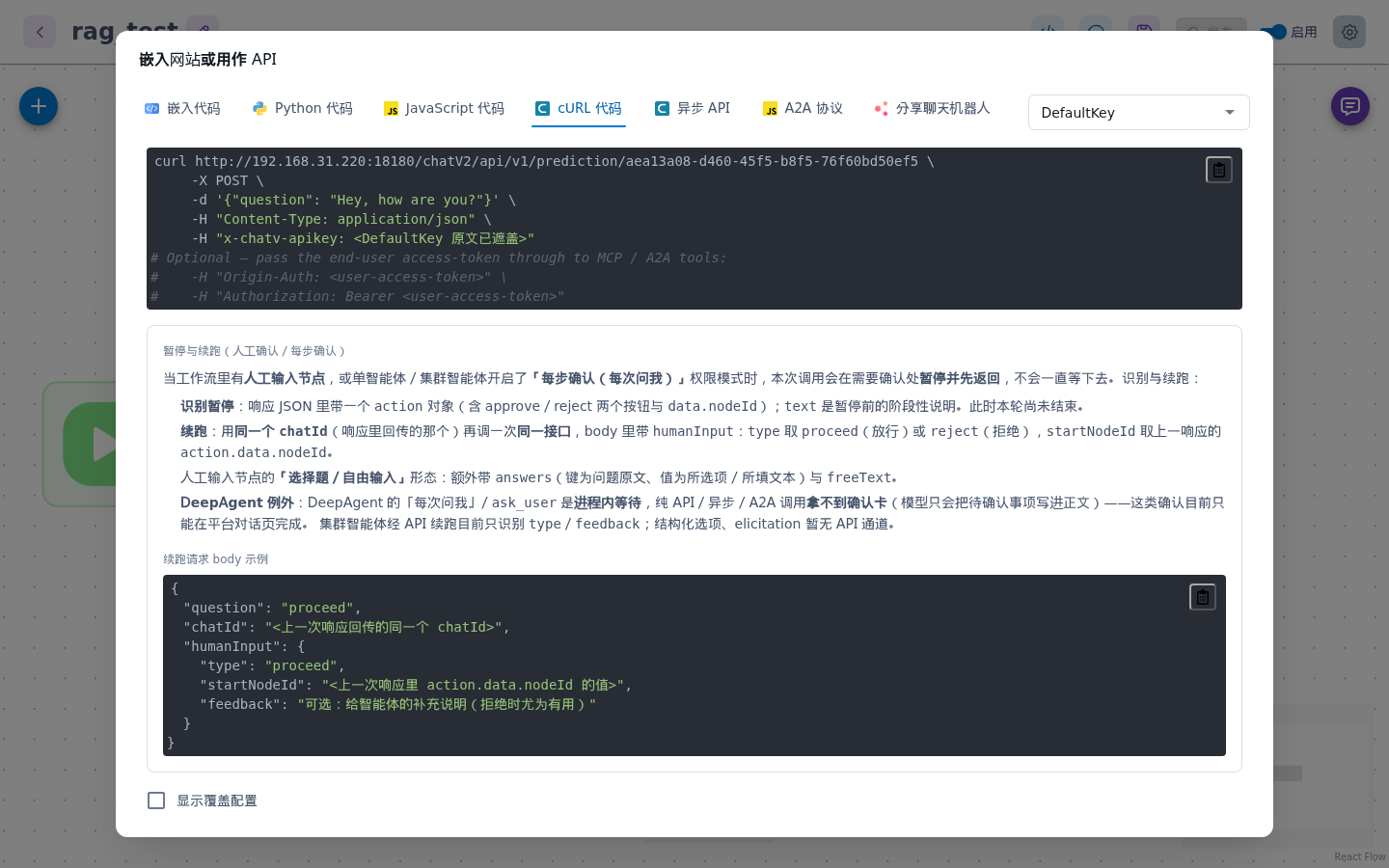
Task: Switch to the JavaScript 代码 tab
Action: pyautogui.click(x=444, y=108)
